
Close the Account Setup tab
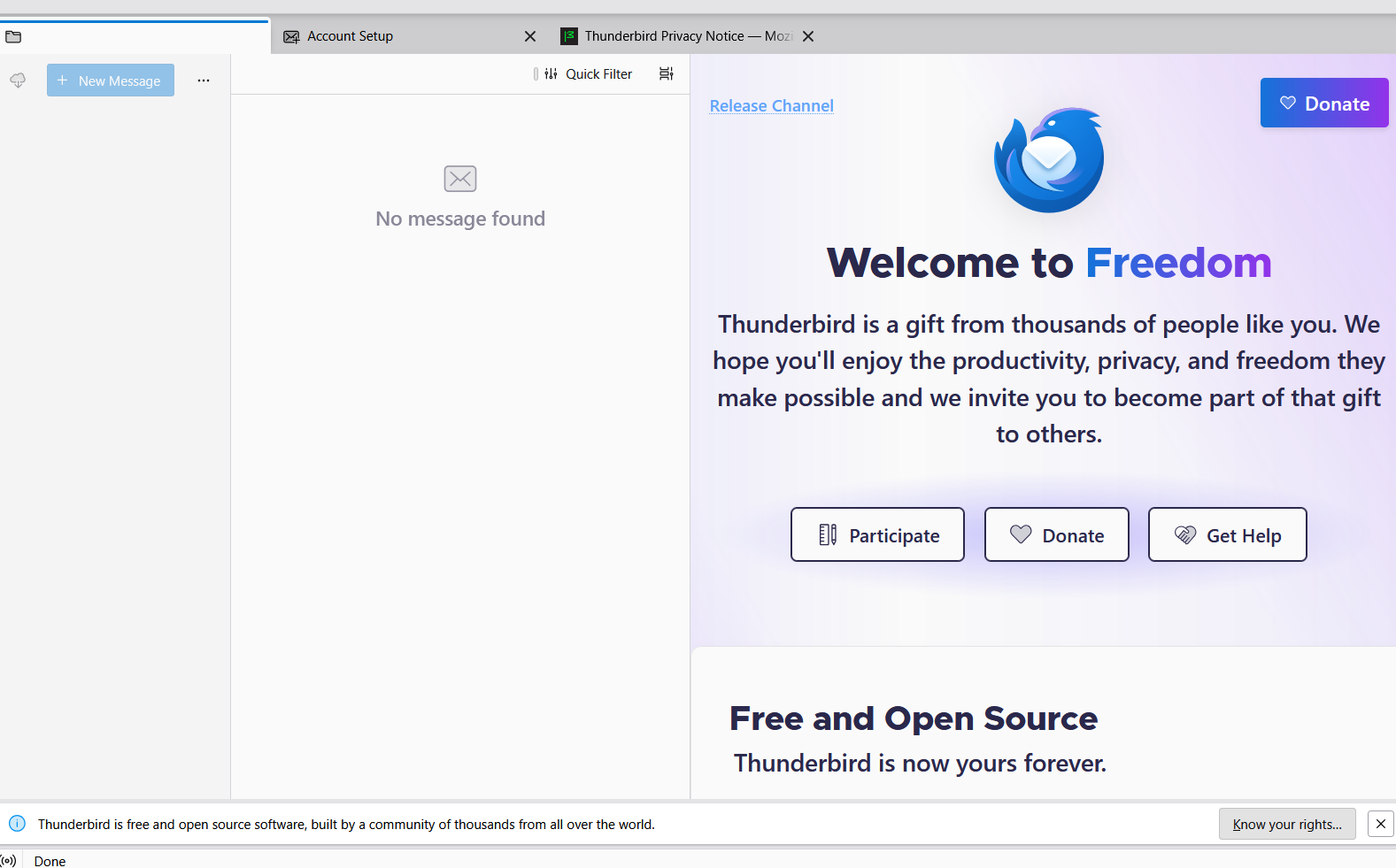click(x=530, y=36)
